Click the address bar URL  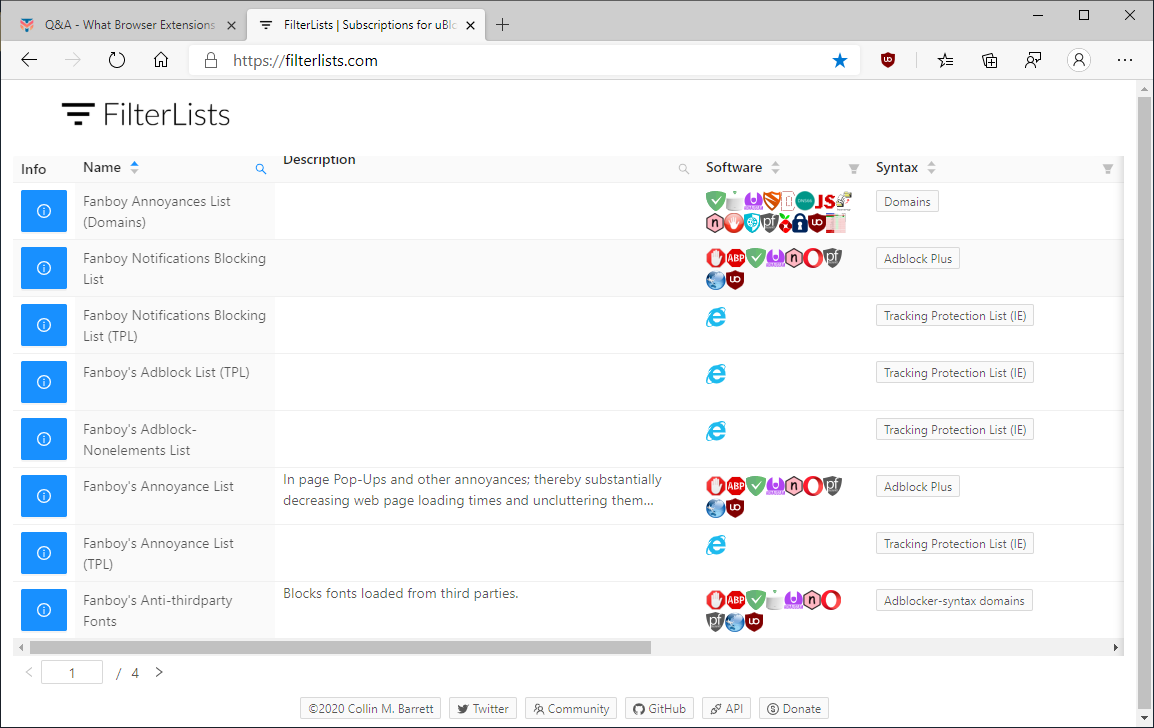(x=305, y=60)
